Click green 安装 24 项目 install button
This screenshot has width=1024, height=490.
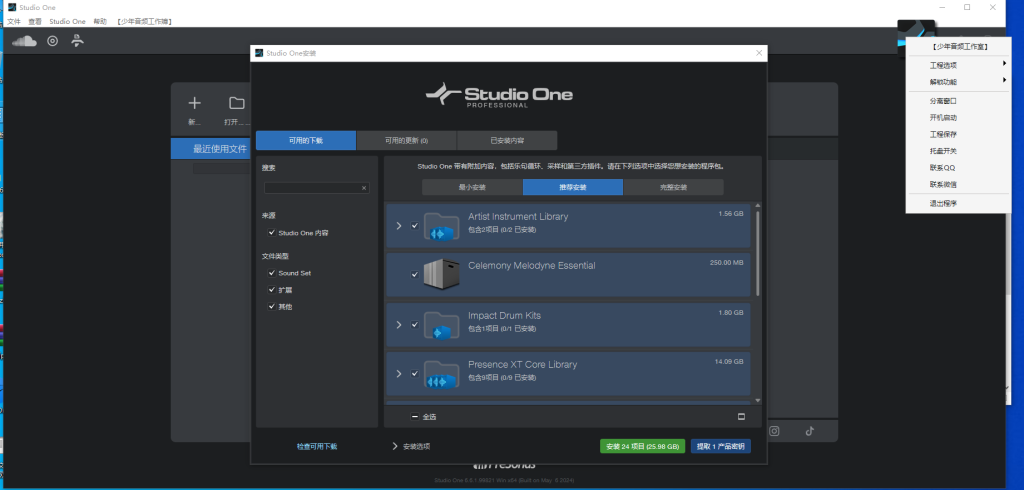pyautogui.click(x=643, y=446)
